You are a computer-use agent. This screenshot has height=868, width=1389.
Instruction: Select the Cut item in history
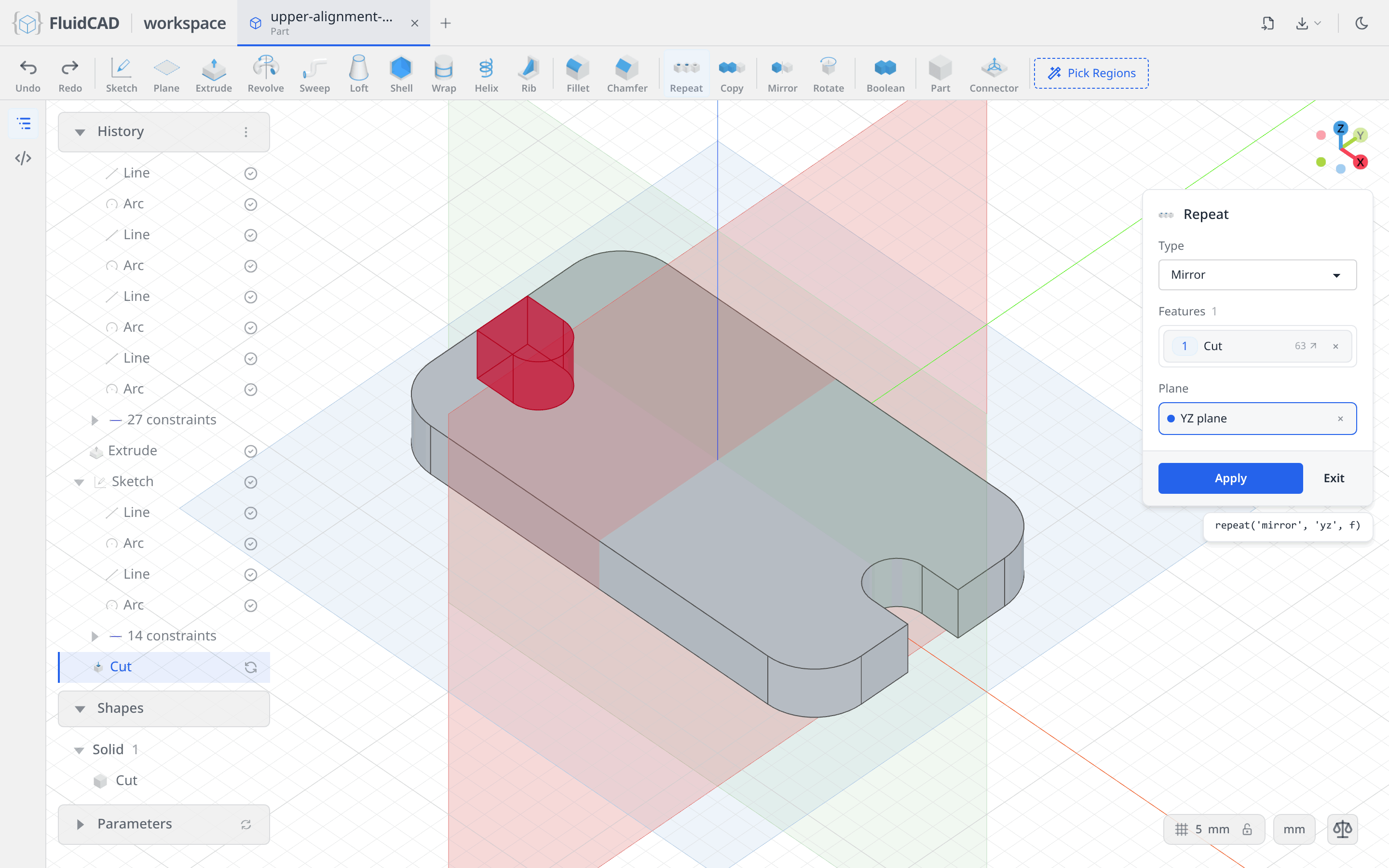pos(164,667)
